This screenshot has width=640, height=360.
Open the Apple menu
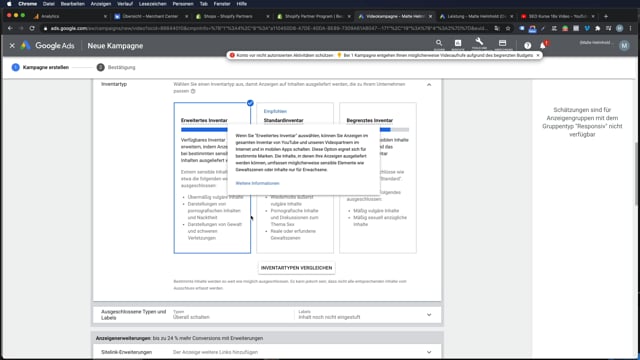[9, 4]
